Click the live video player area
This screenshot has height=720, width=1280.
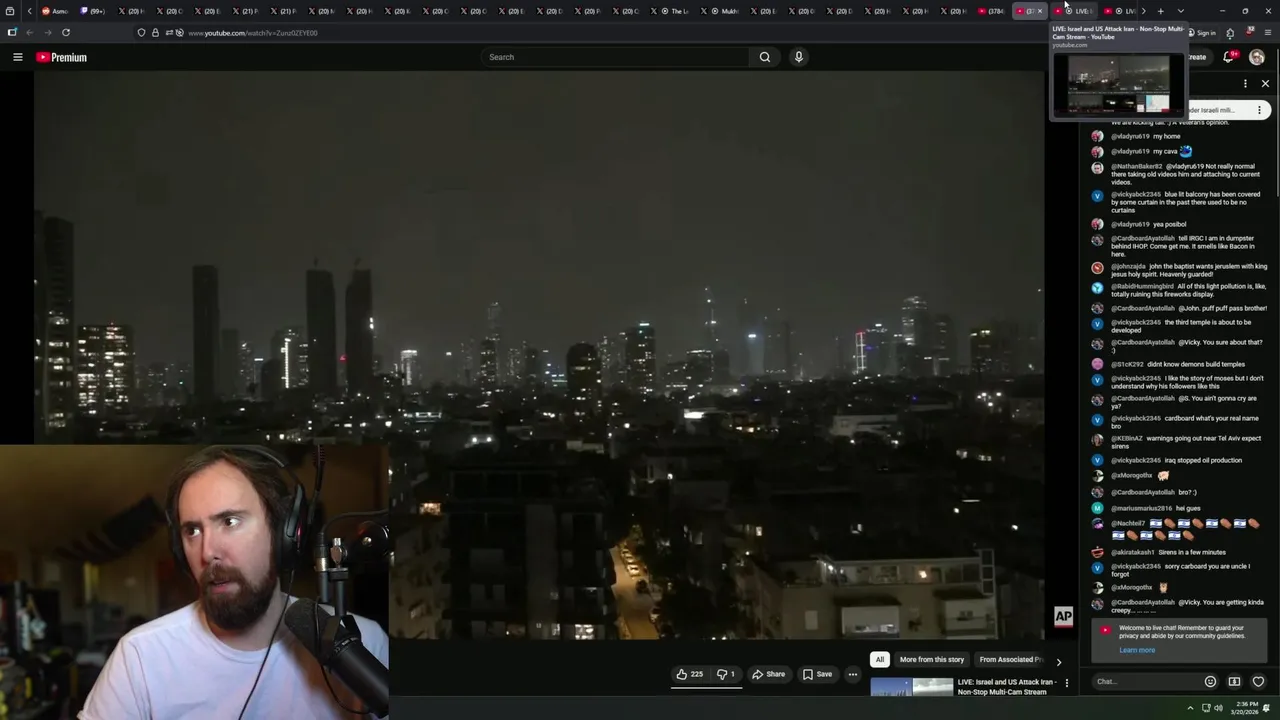coord(540,355)
